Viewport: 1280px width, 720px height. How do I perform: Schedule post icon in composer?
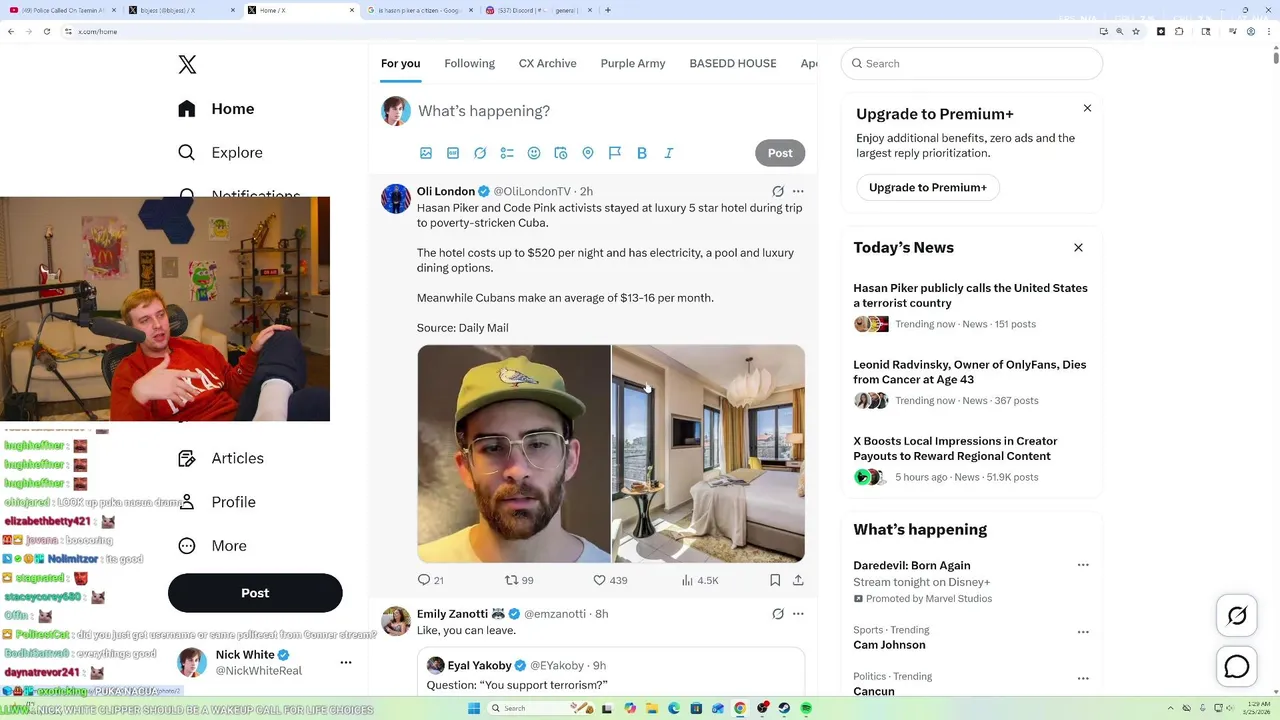click(x=561, y=153)
